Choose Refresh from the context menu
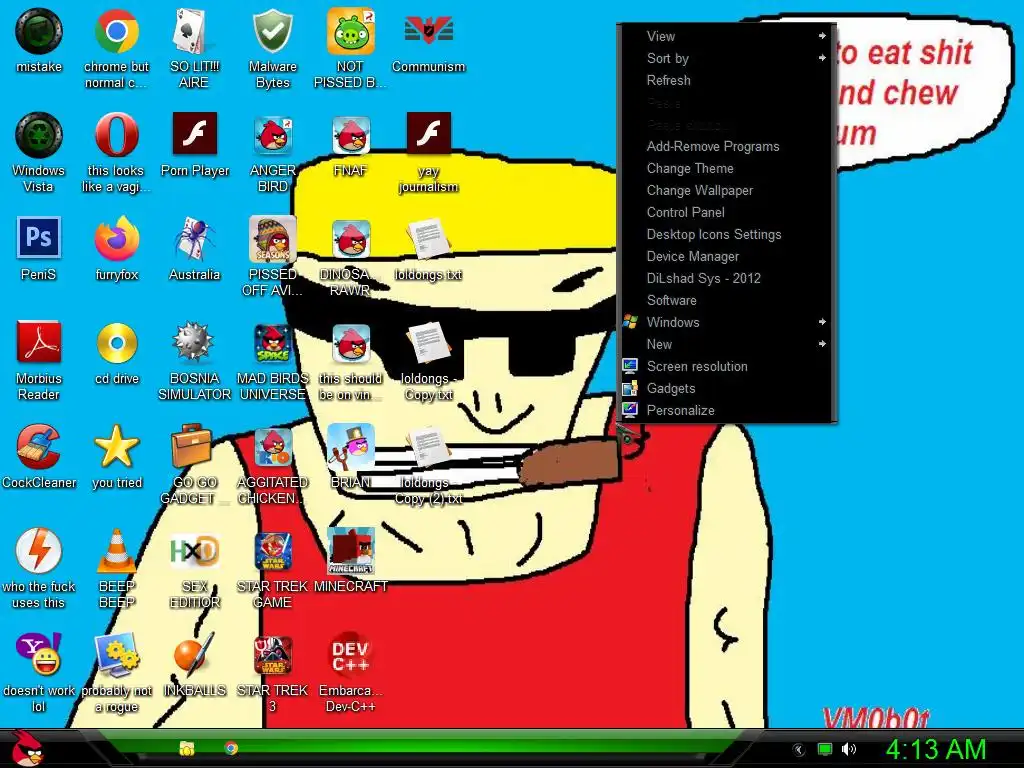 726,80
